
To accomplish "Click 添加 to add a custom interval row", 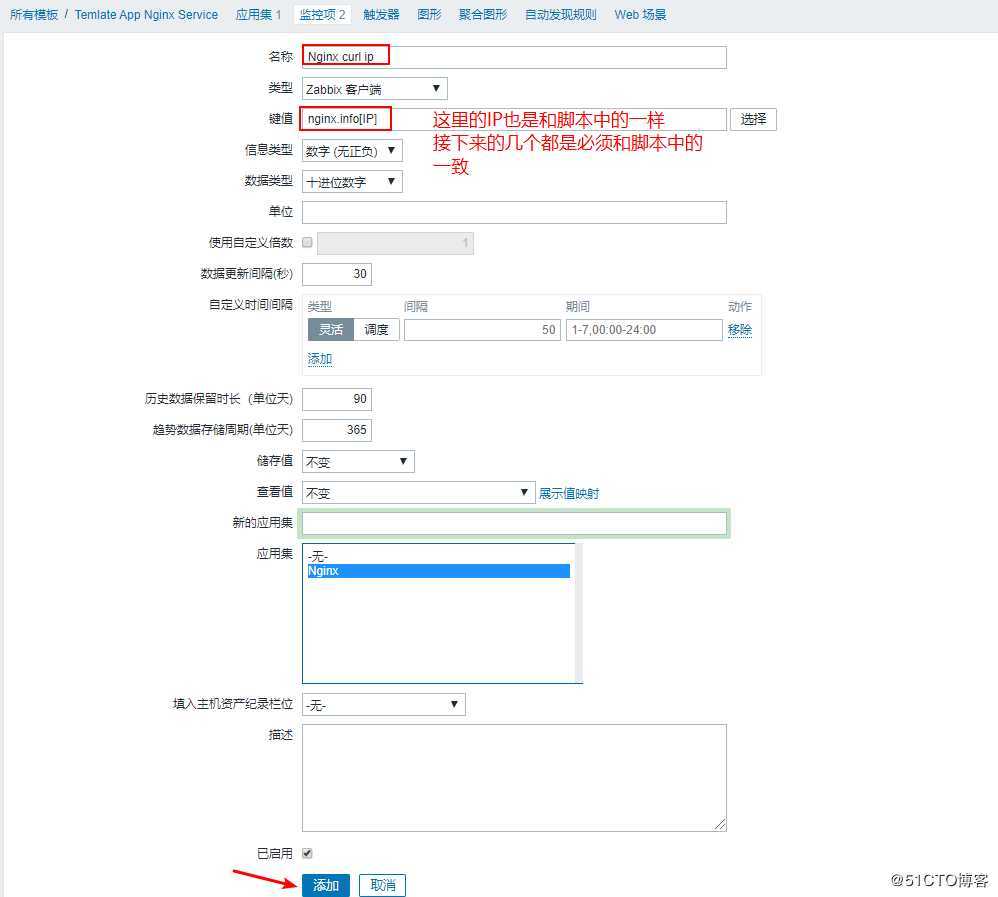I will tap(319, 358).
